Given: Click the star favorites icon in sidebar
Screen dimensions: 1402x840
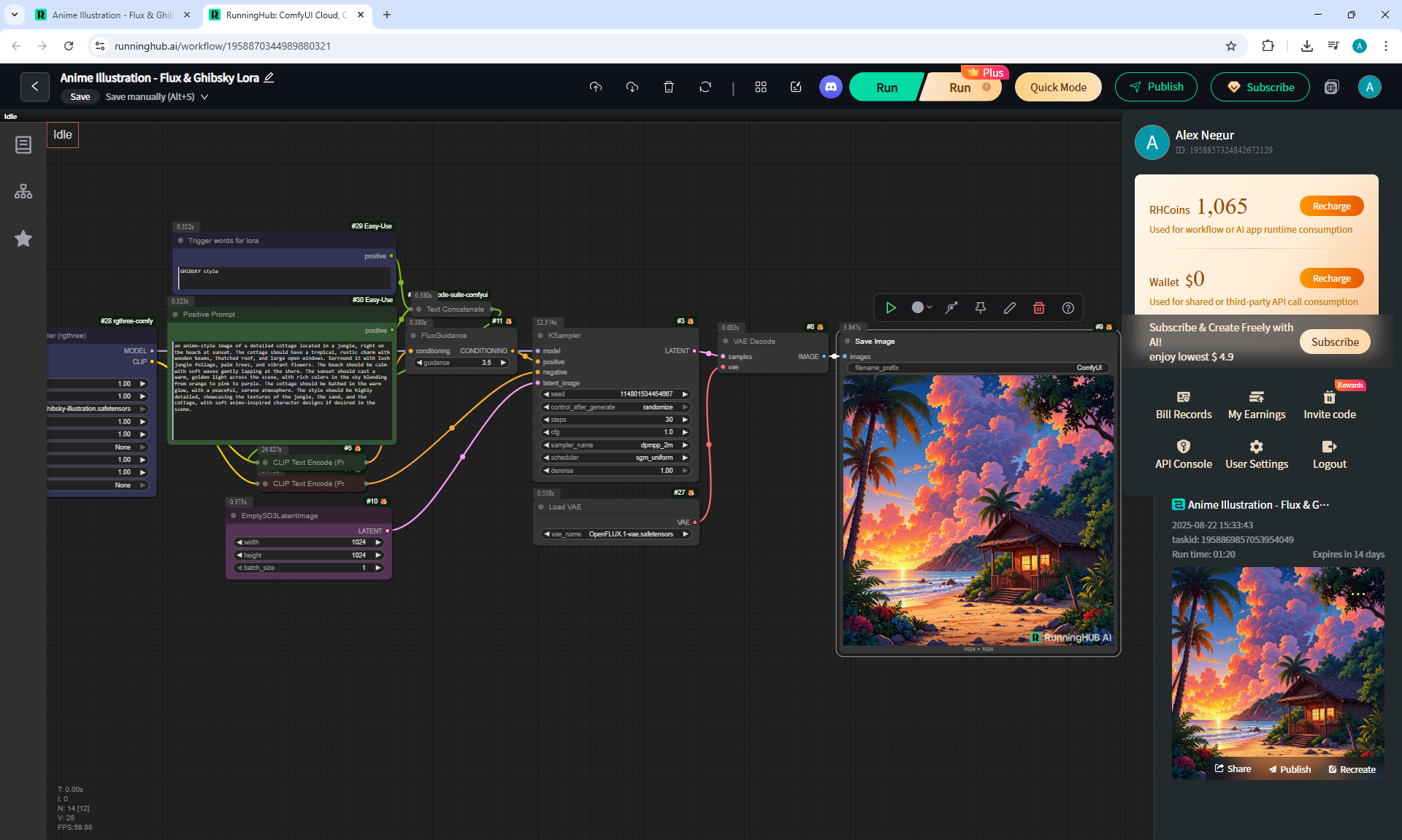Looking at the screenshot, I should [x=23, y=239].
